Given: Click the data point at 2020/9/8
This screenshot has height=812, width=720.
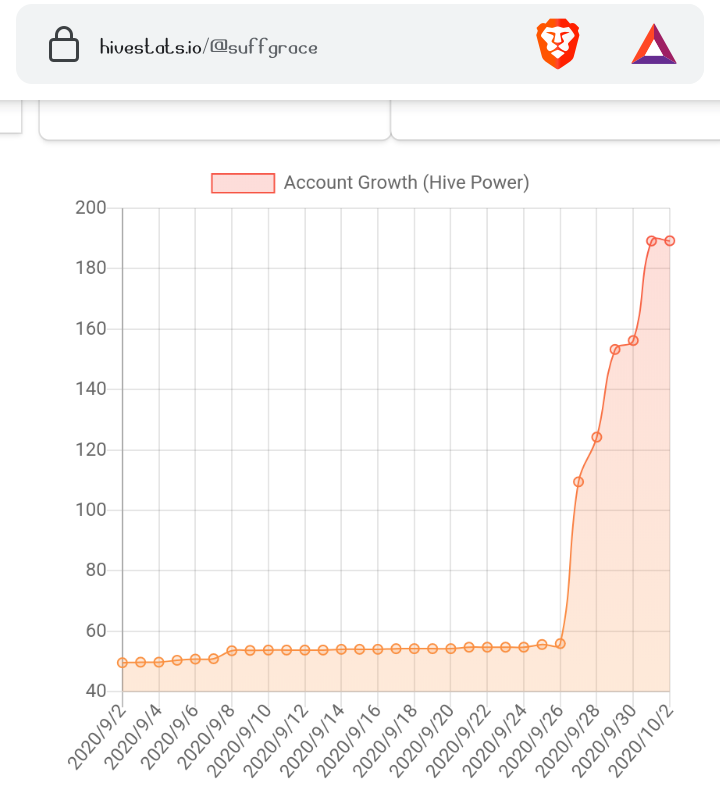Looking at the screenshot, I should coord(232,650).
